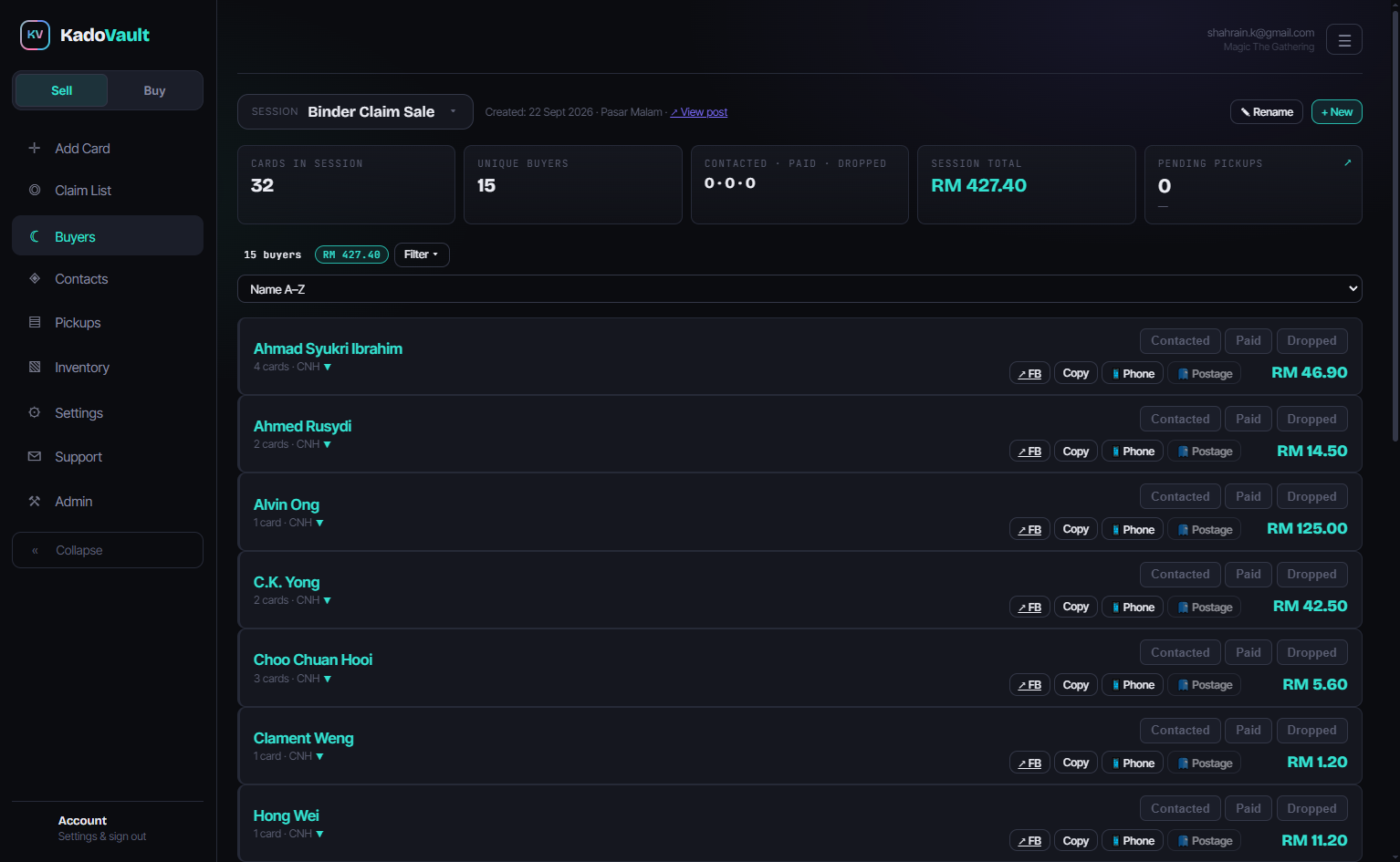The image size is (1400, 862).
Task: Open the View post link
Action: (x=699, y=112)
